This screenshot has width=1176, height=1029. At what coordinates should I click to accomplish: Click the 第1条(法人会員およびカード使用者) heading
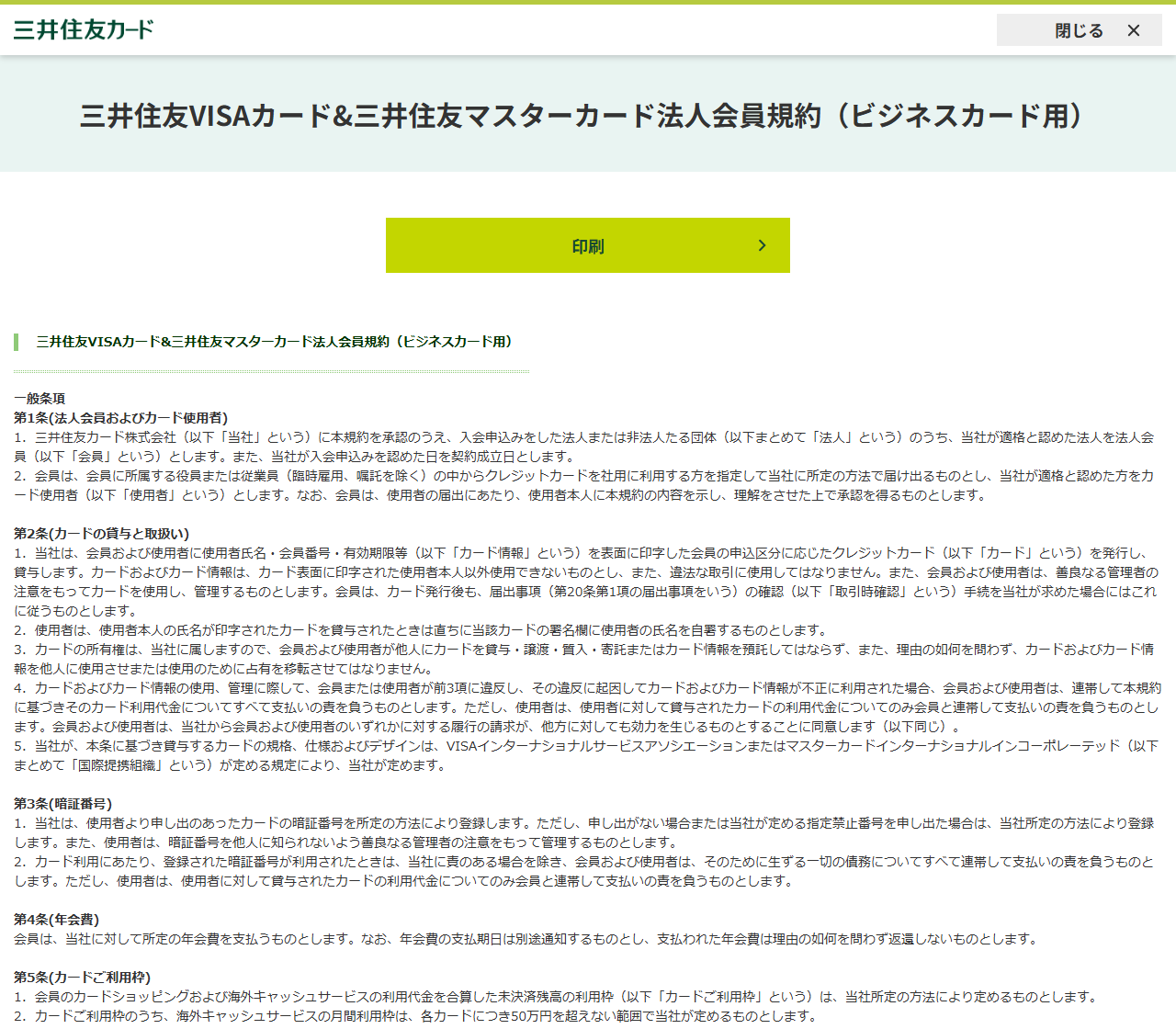pyautogui.click(x=120, y=418)
